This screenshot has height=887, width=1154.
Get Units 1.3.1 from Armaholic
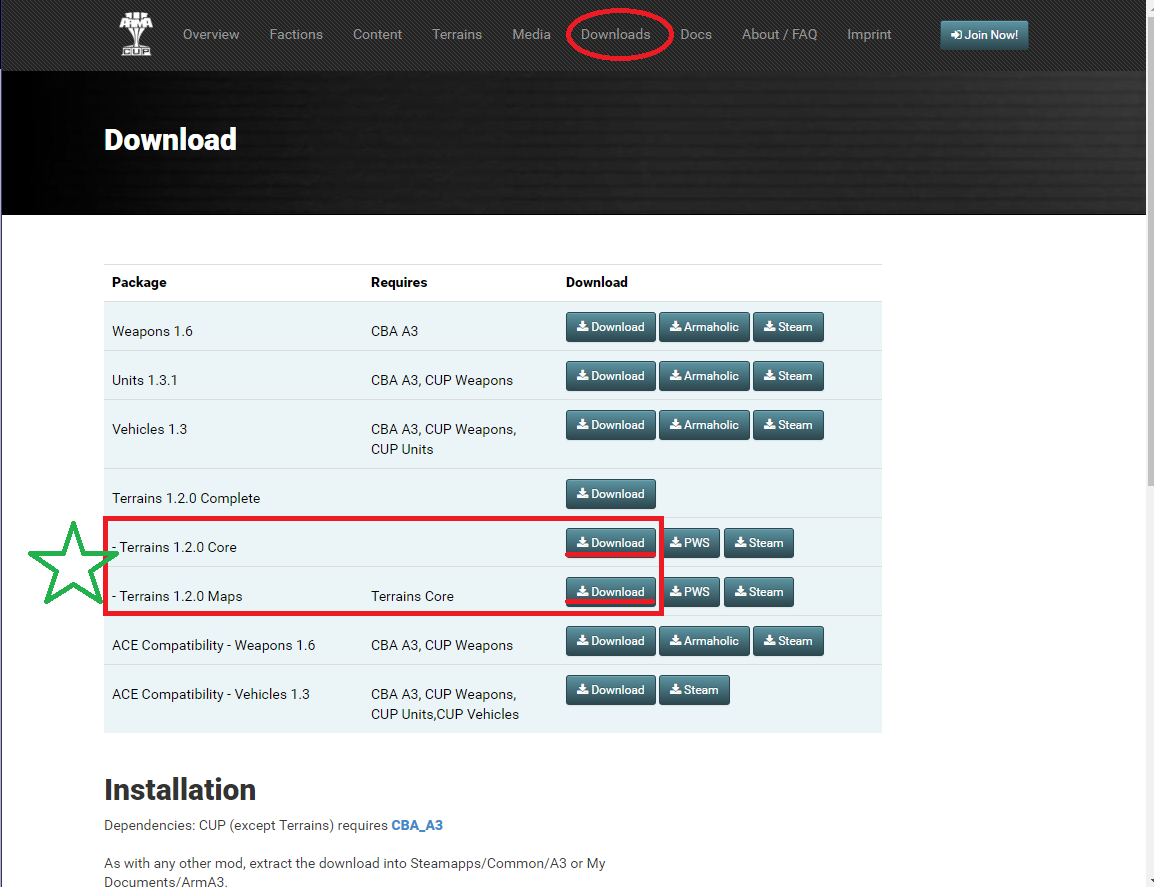pos(704,376)
